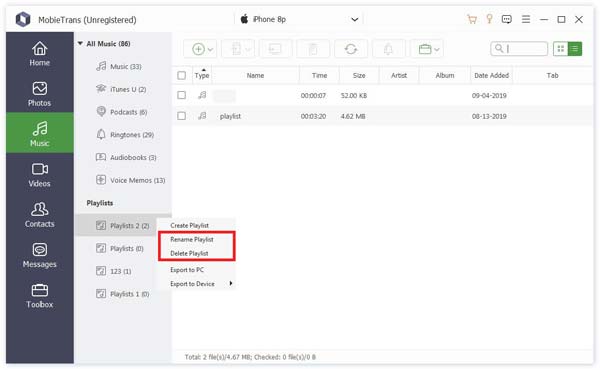Open the iPhone 8p device dropdown
The image size is (600, 370).
tap(355, 19)
